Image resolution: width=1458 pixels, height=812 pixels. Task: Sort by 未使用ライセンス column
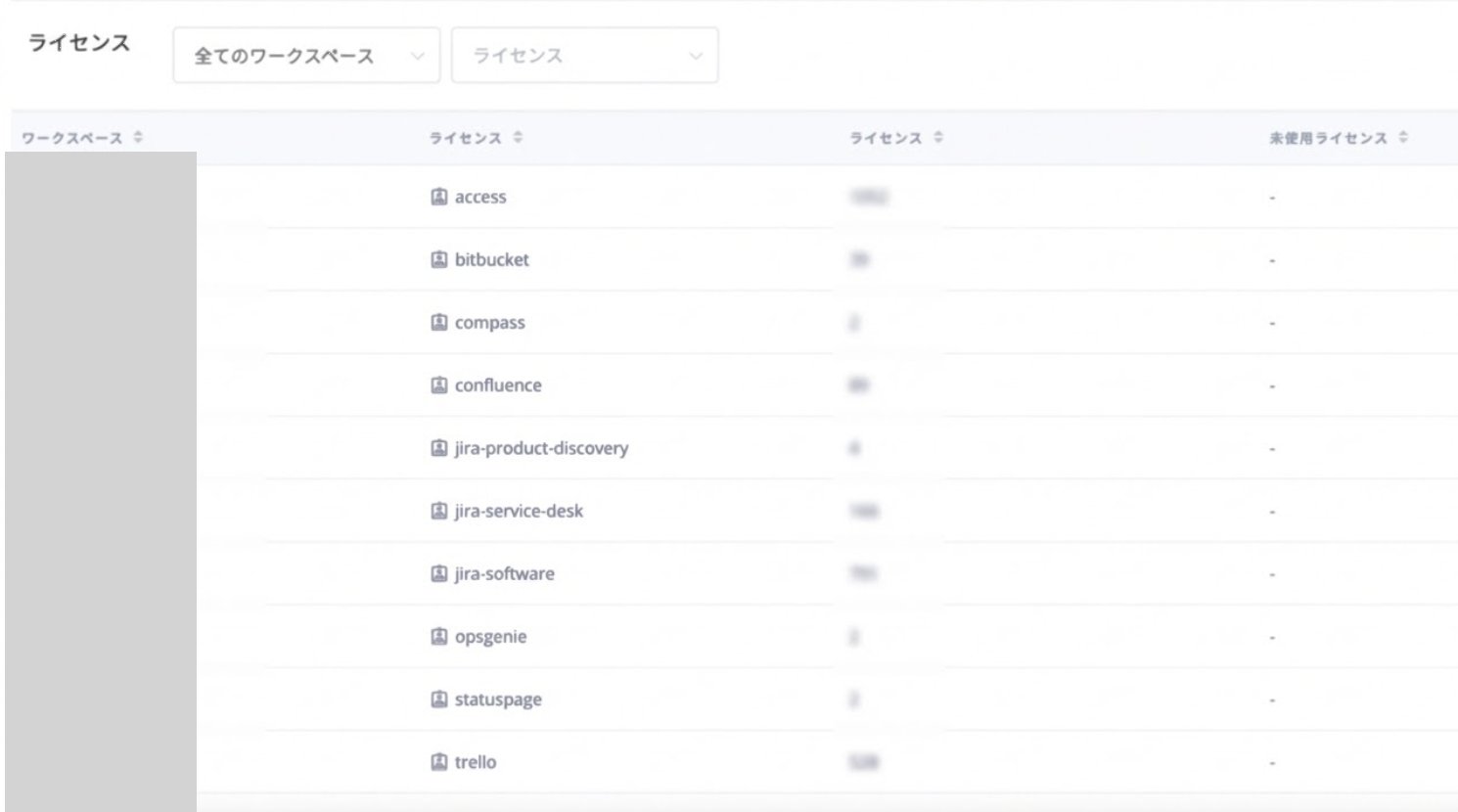coord(1403,138)
